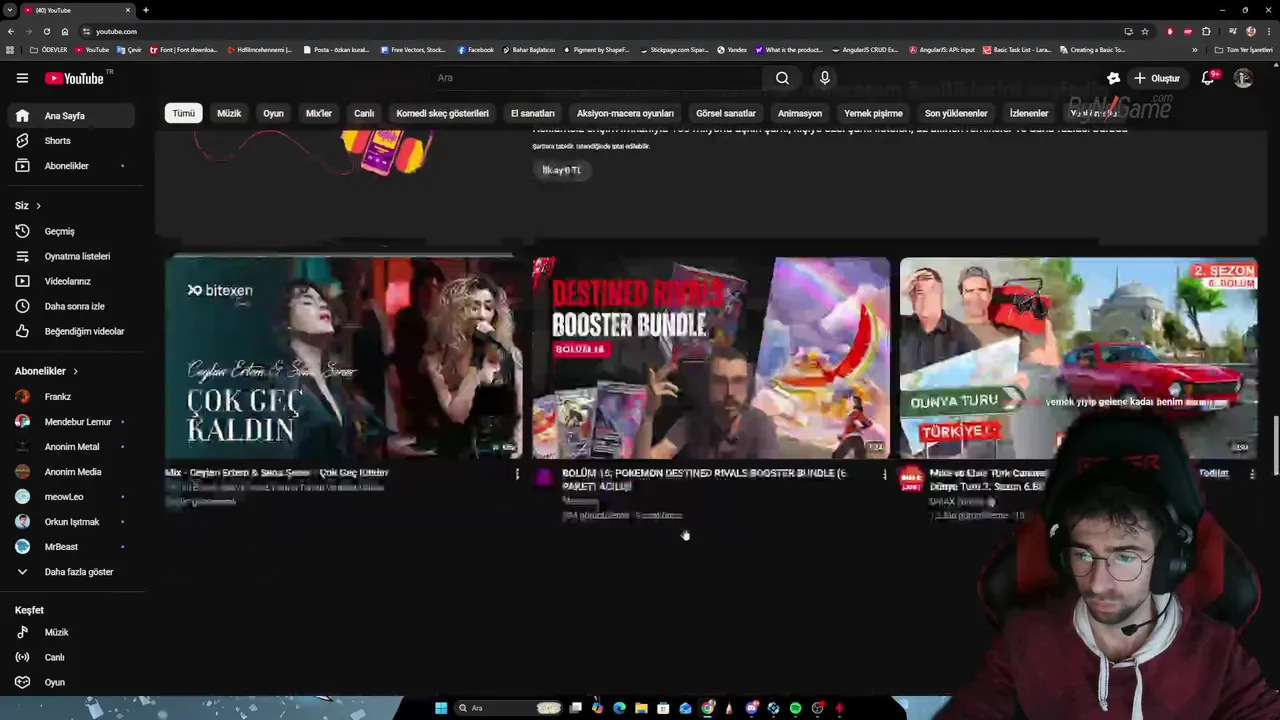Open Destined Rivals Booster Bundle thumbnail
This screenshot has width=1280, height=720.
tap(711, 357)
